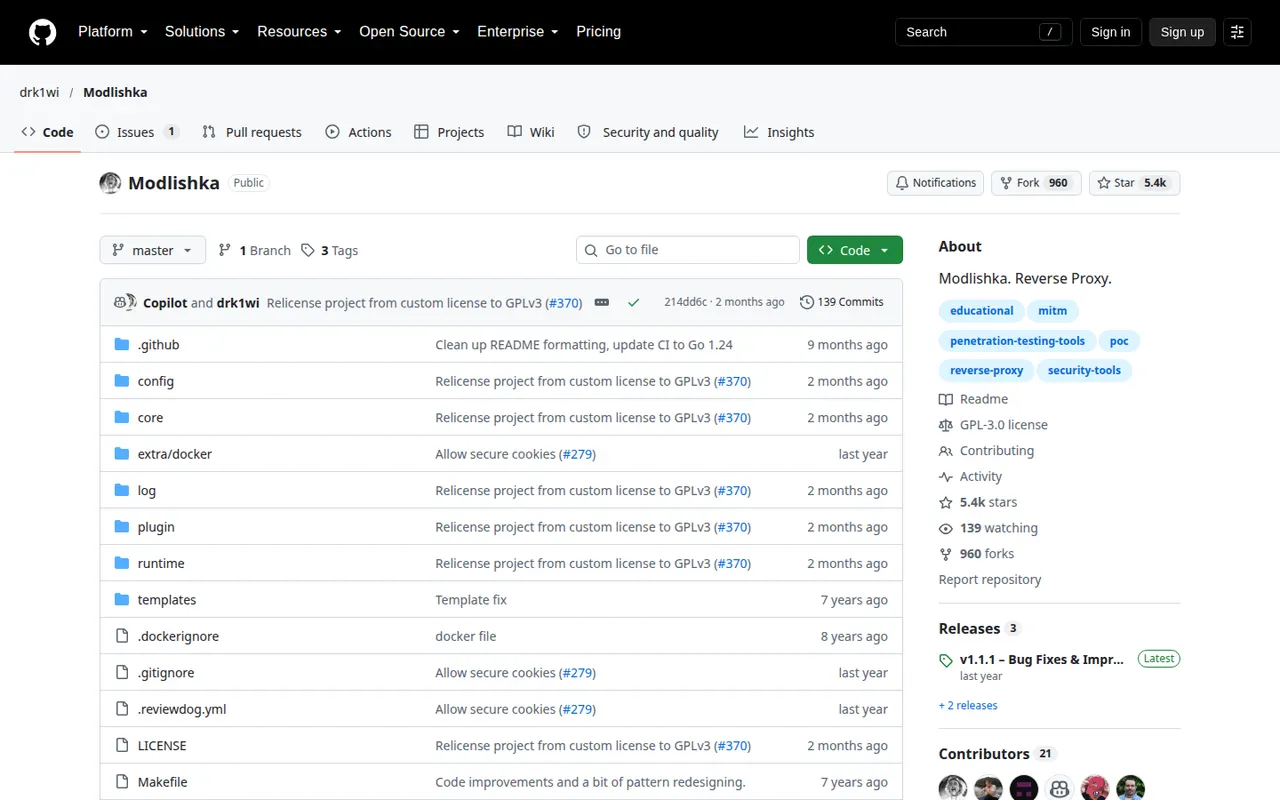Expand the Enterprise menu
Image resolution: width=1280 pixels, height=800 pixels.
(518, 32)
